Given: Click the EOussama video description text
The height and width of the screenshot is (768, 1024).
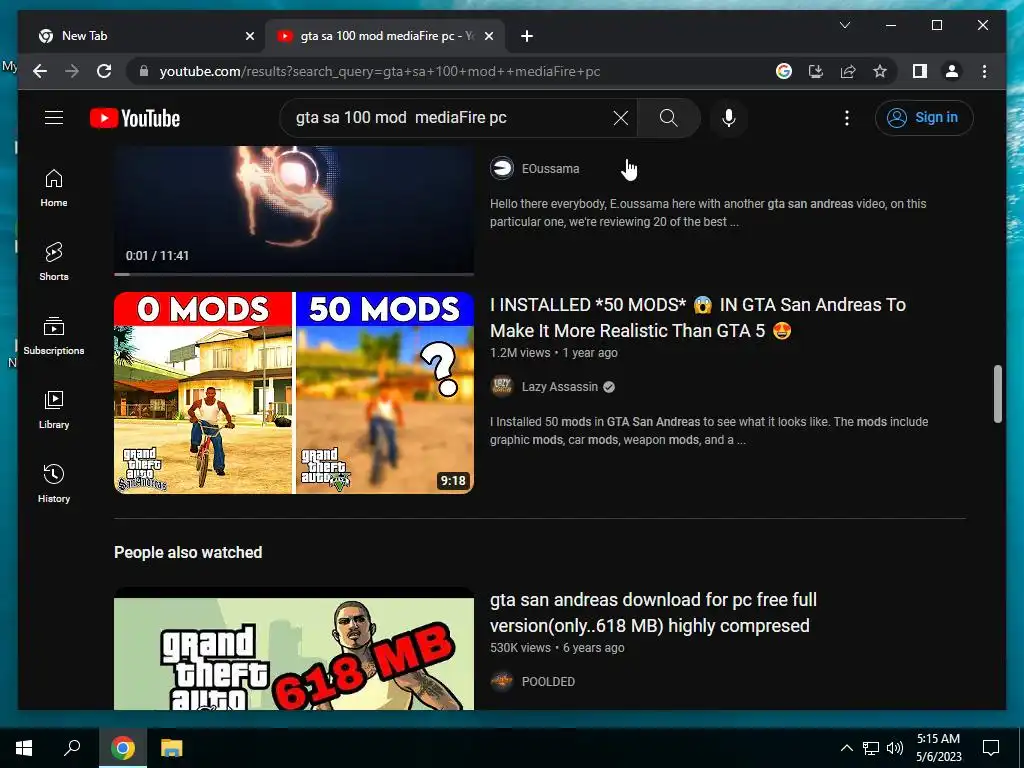Looking at the screenshot, I should 708,213.
